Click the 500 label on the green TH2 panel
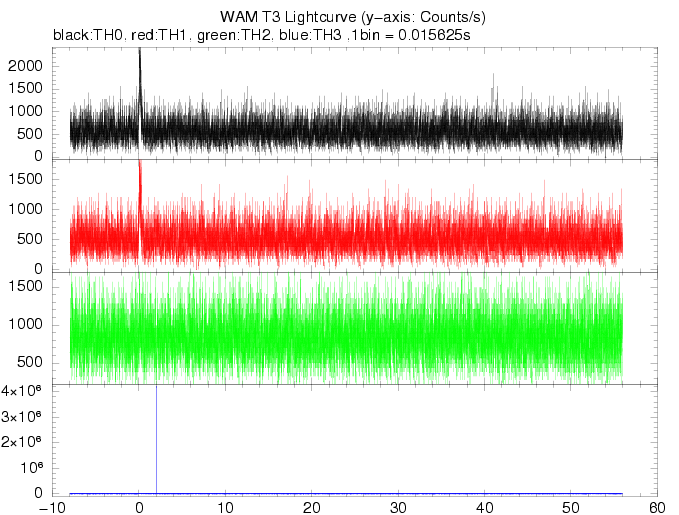The image size is (679, 515). coord(30,362)
